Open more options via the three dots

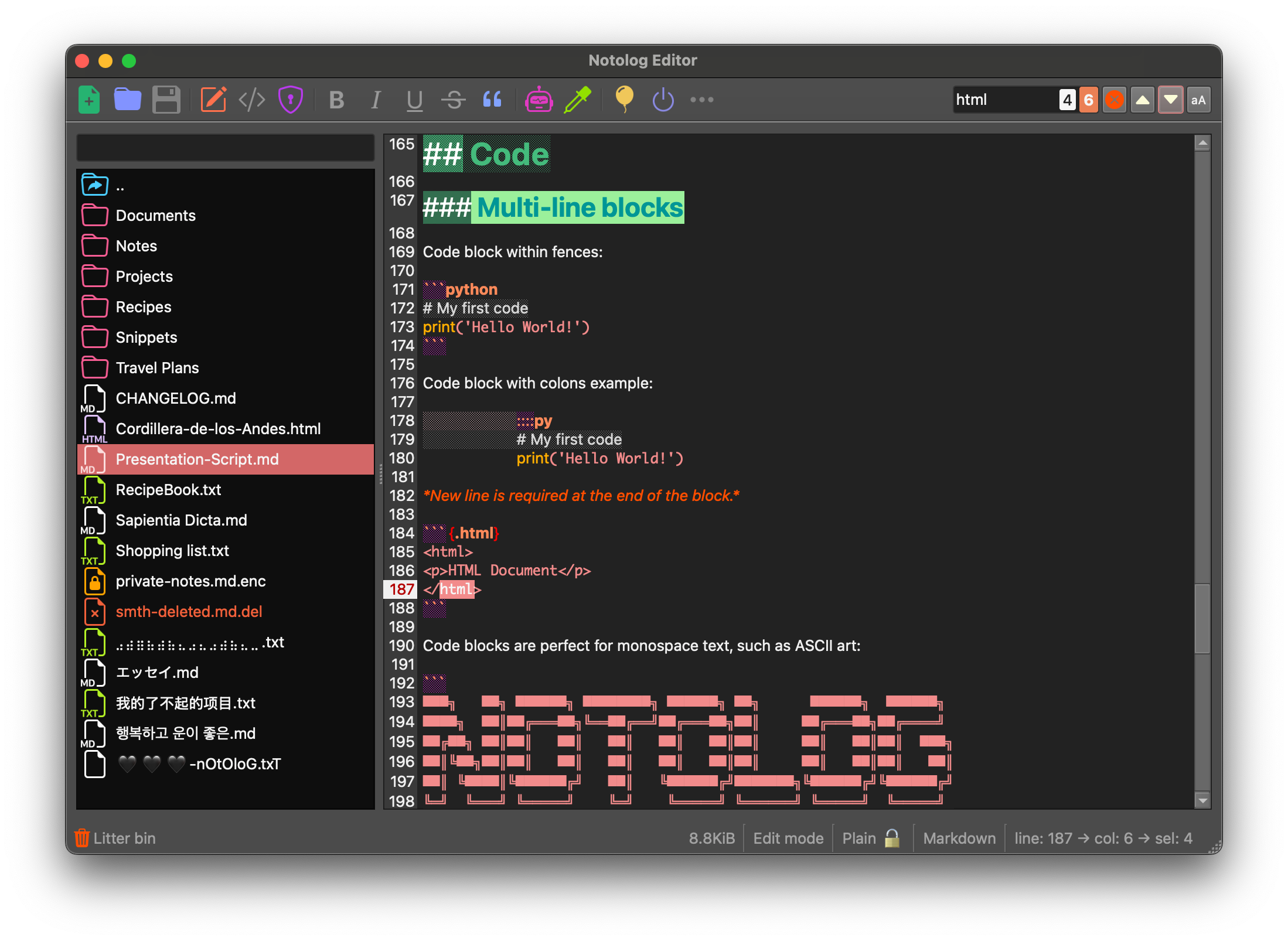tap(701, 100)
